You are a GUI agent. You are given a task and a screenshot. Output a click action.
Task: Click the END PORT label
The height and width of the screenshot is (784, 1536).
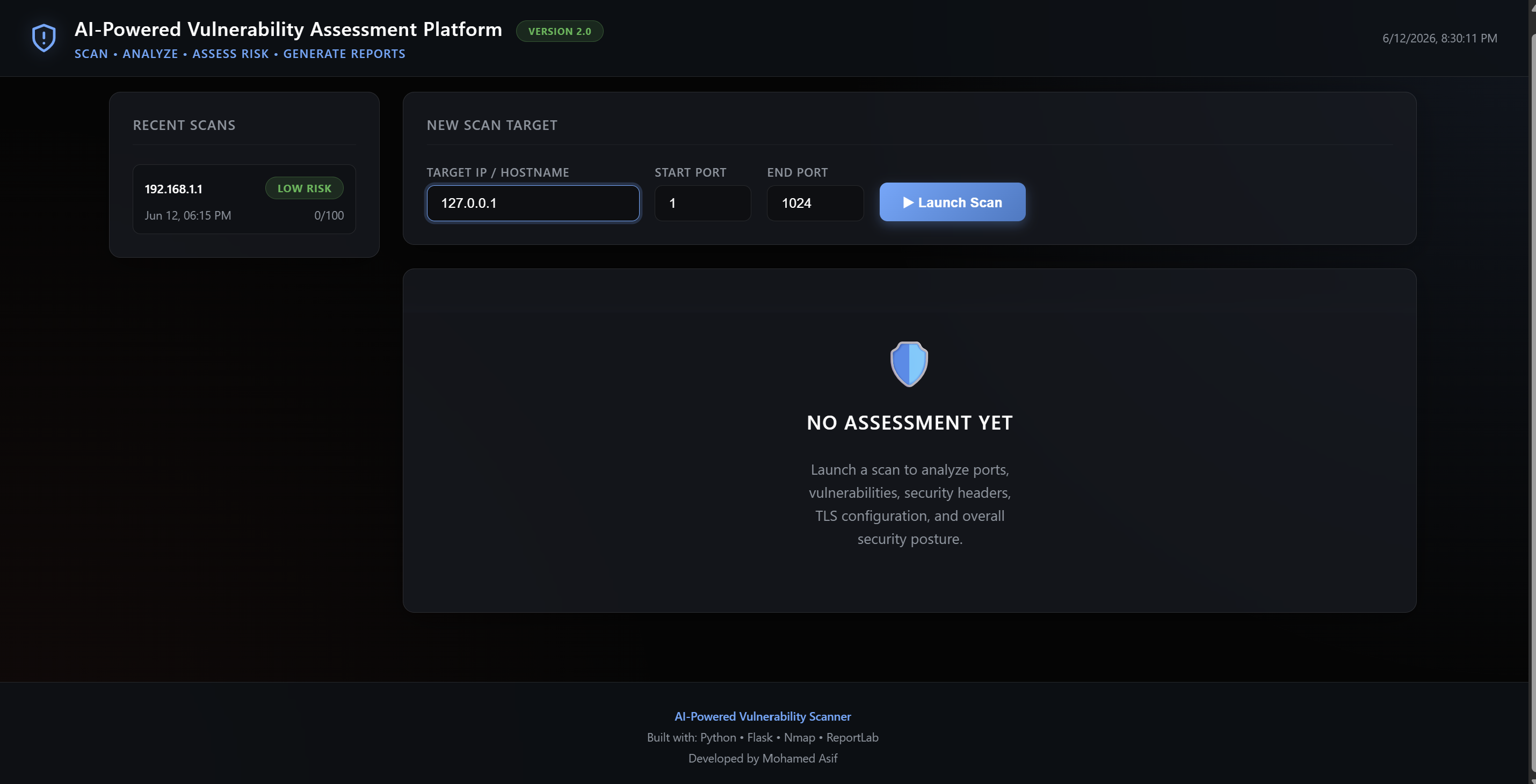point(797,172)
